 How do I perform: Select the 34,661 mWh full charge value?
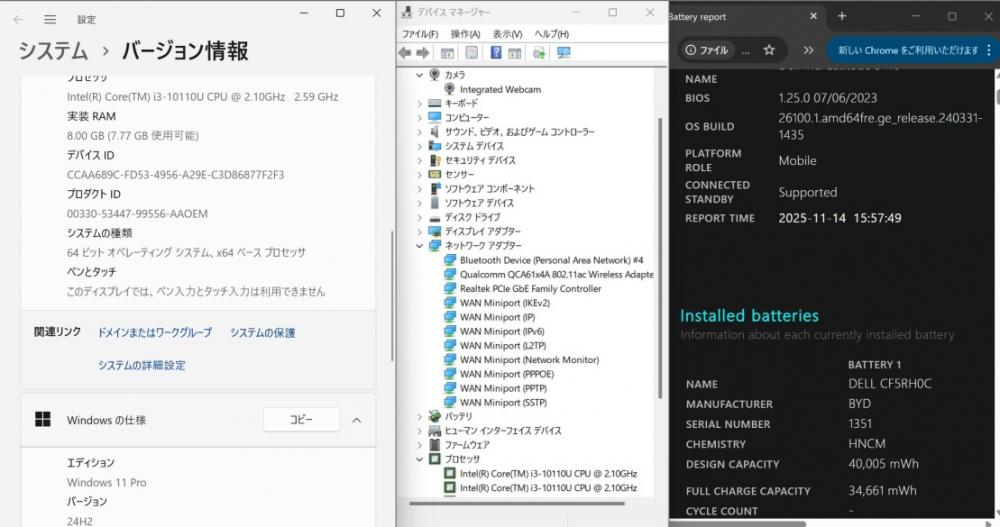coord(882,491)
